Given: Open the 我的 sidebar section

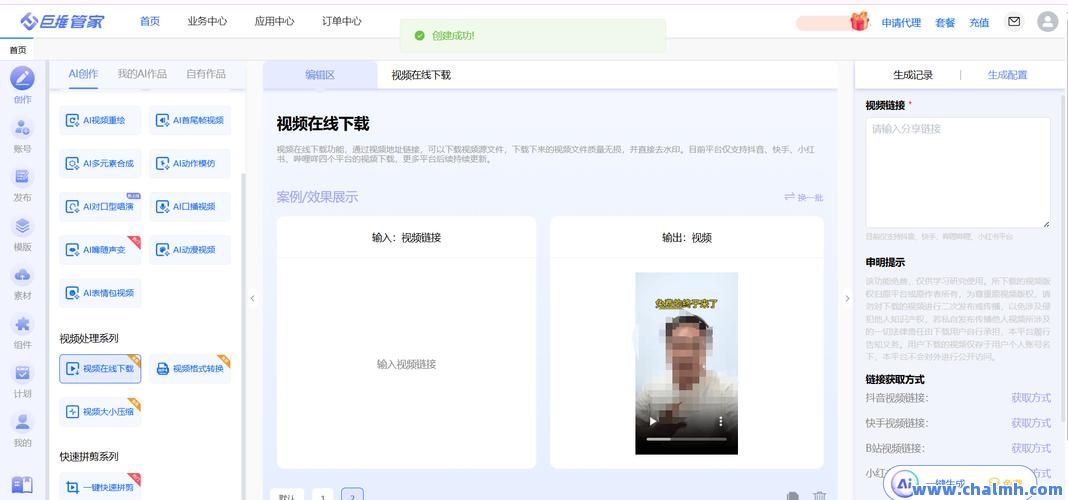Looking at the screenshot, I should tap(22, 428).
